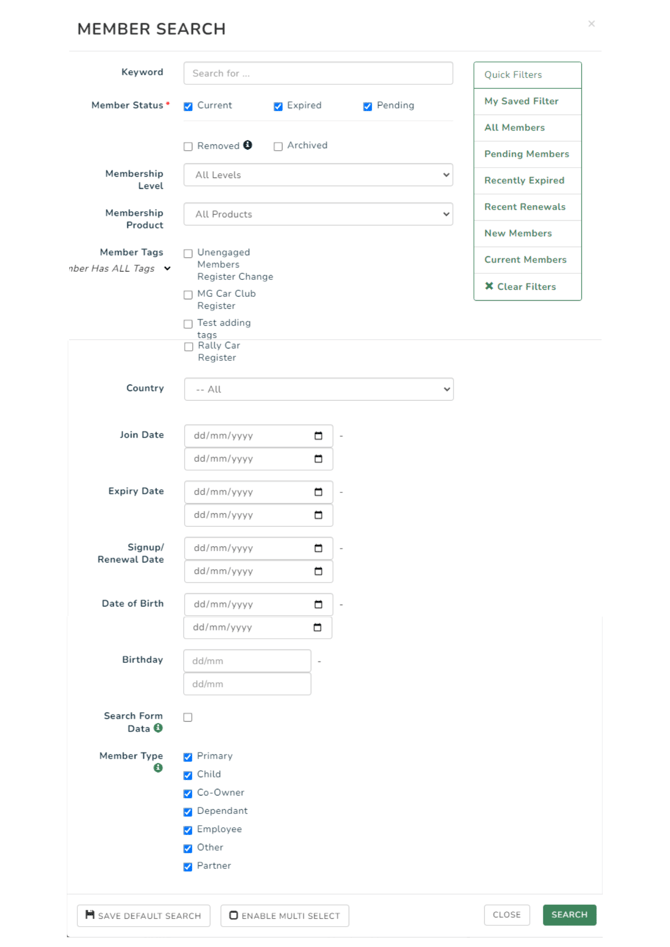Uncheck the Expired member status
This screenshot has width=670, height=947.
(x=278, y=106)
